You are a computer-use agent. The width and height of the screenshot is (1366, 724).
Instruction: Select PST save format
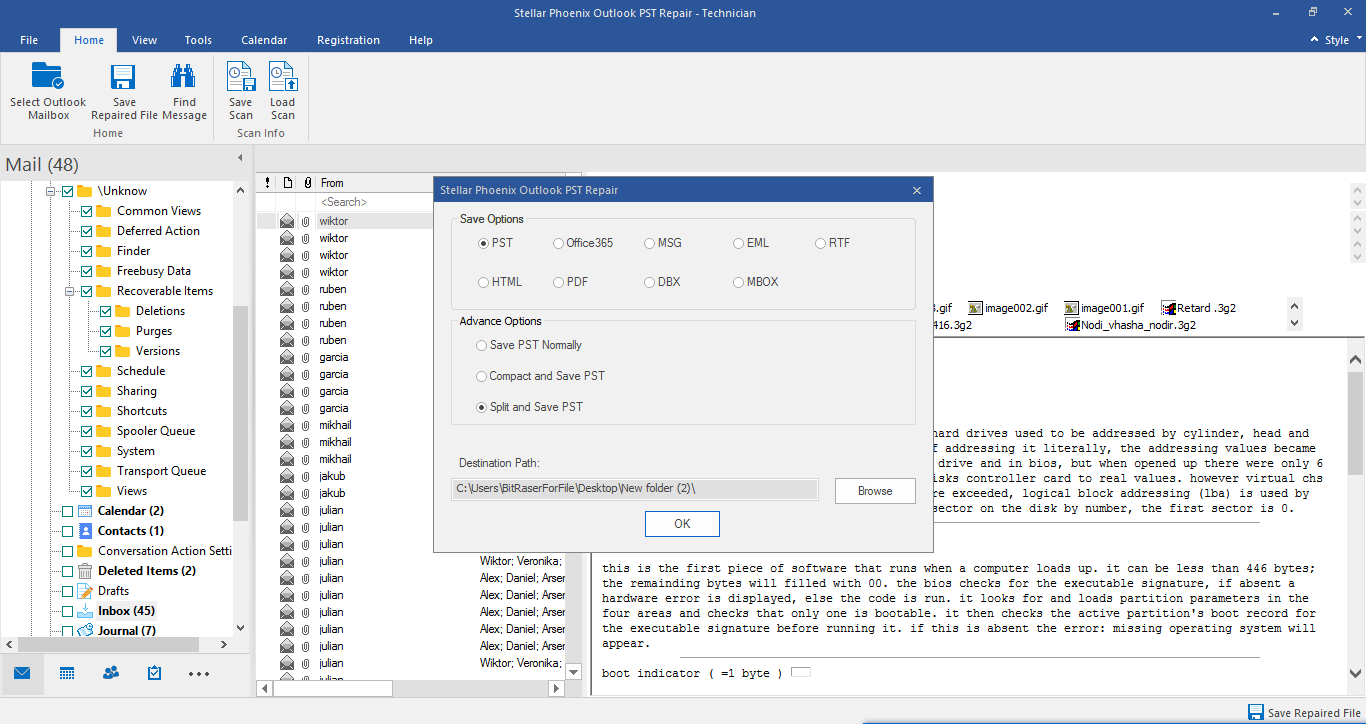point(495,243)
